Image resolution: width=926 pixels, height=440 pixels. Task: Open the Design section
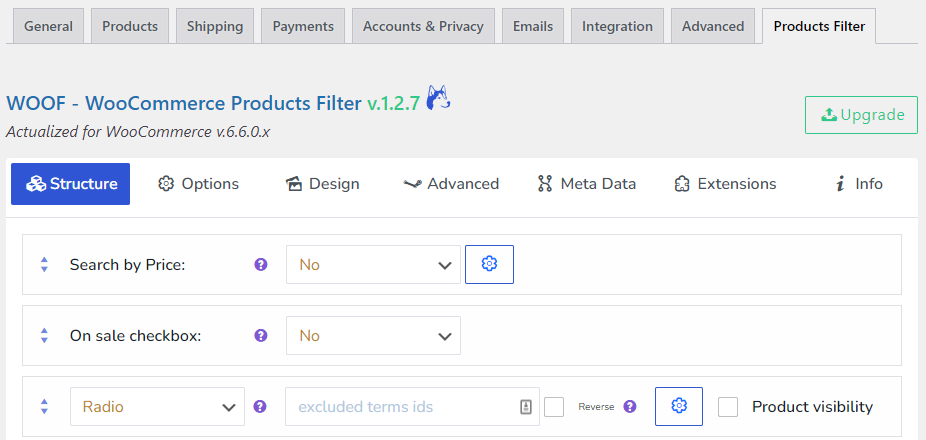[x=322, y=184]
